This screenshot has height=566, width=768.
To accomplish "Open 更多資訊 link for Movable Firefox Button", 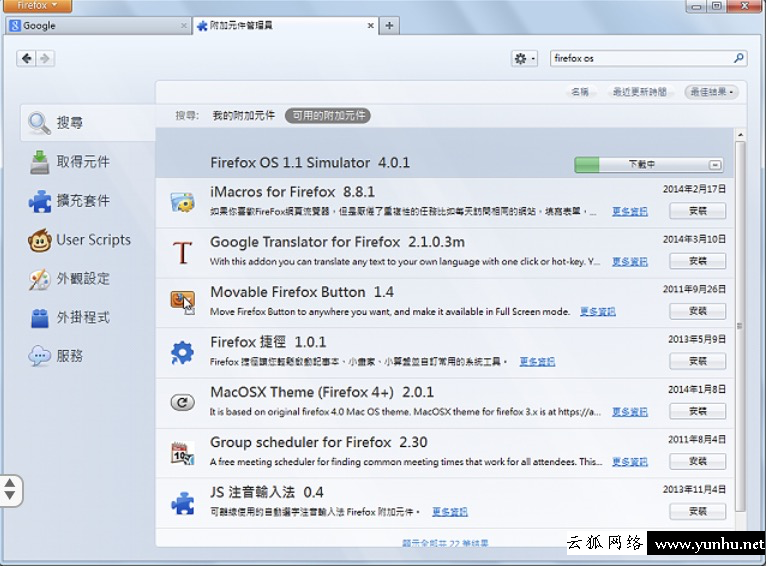I will (x=598, y=311).
